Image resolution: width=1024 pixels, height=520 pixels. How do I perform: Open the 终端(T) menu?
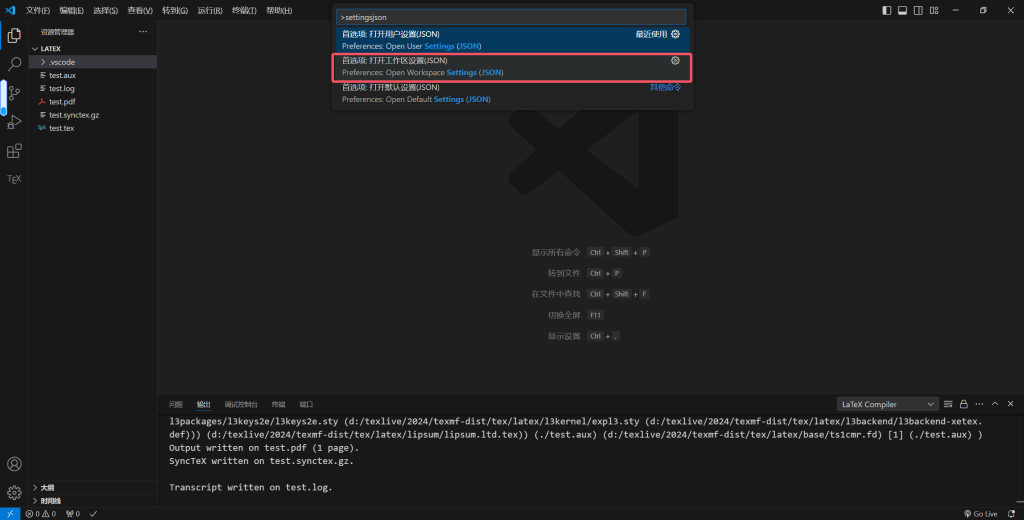(x=244, y=10)
